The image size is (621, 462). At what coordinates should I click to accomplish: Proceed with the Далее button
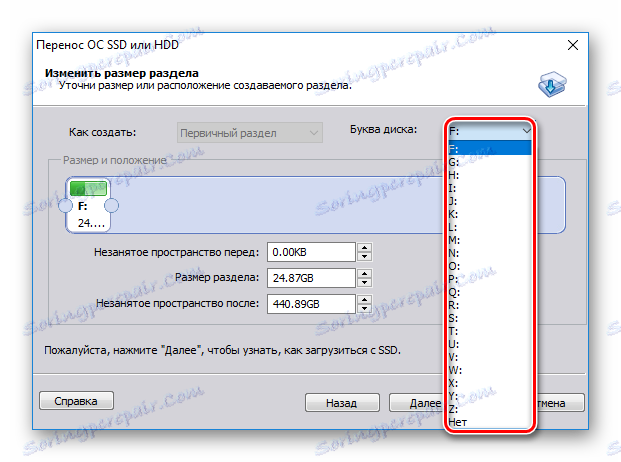tap(417, 403)
